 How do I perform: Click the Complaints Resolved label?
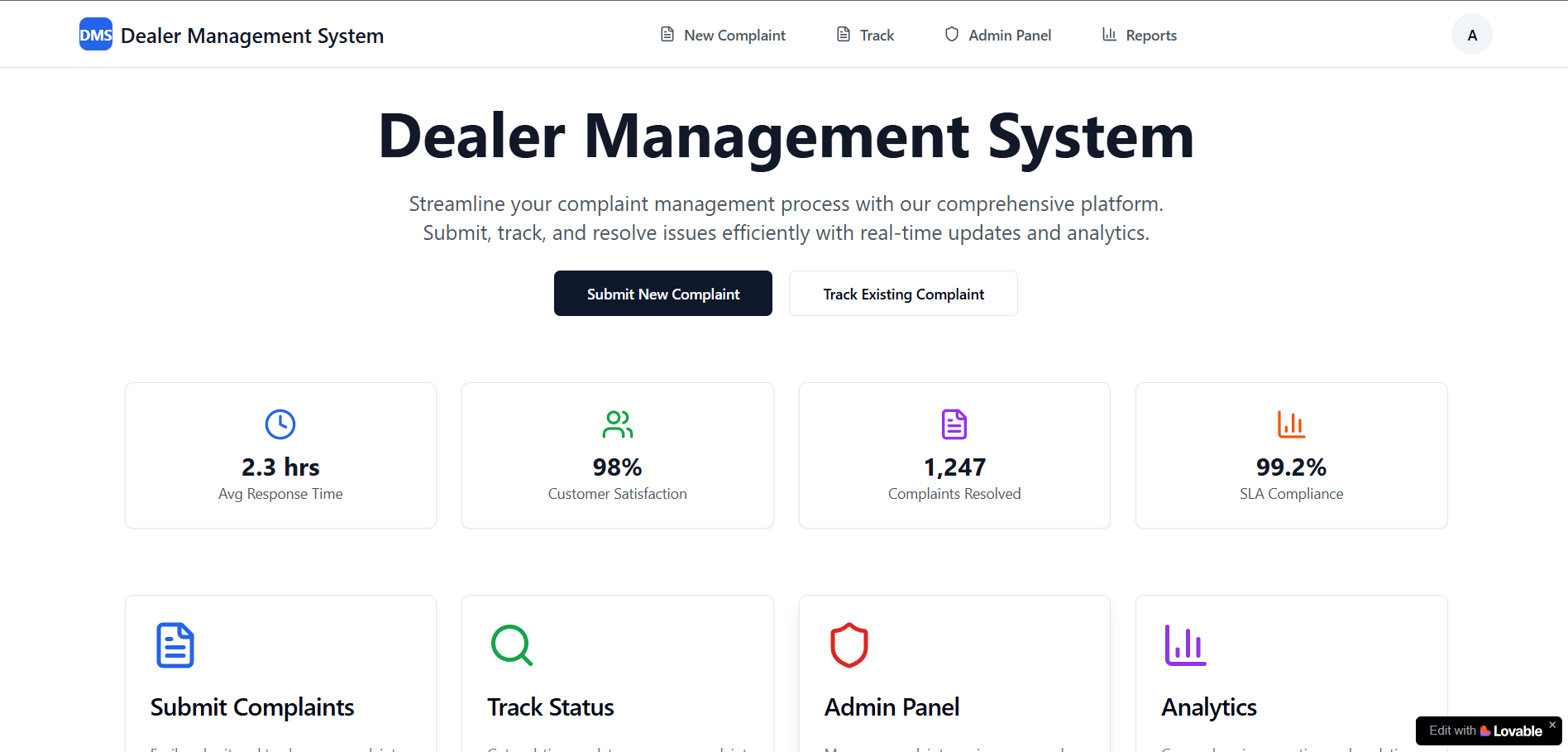pyautogui.click(x=954, y=494)
